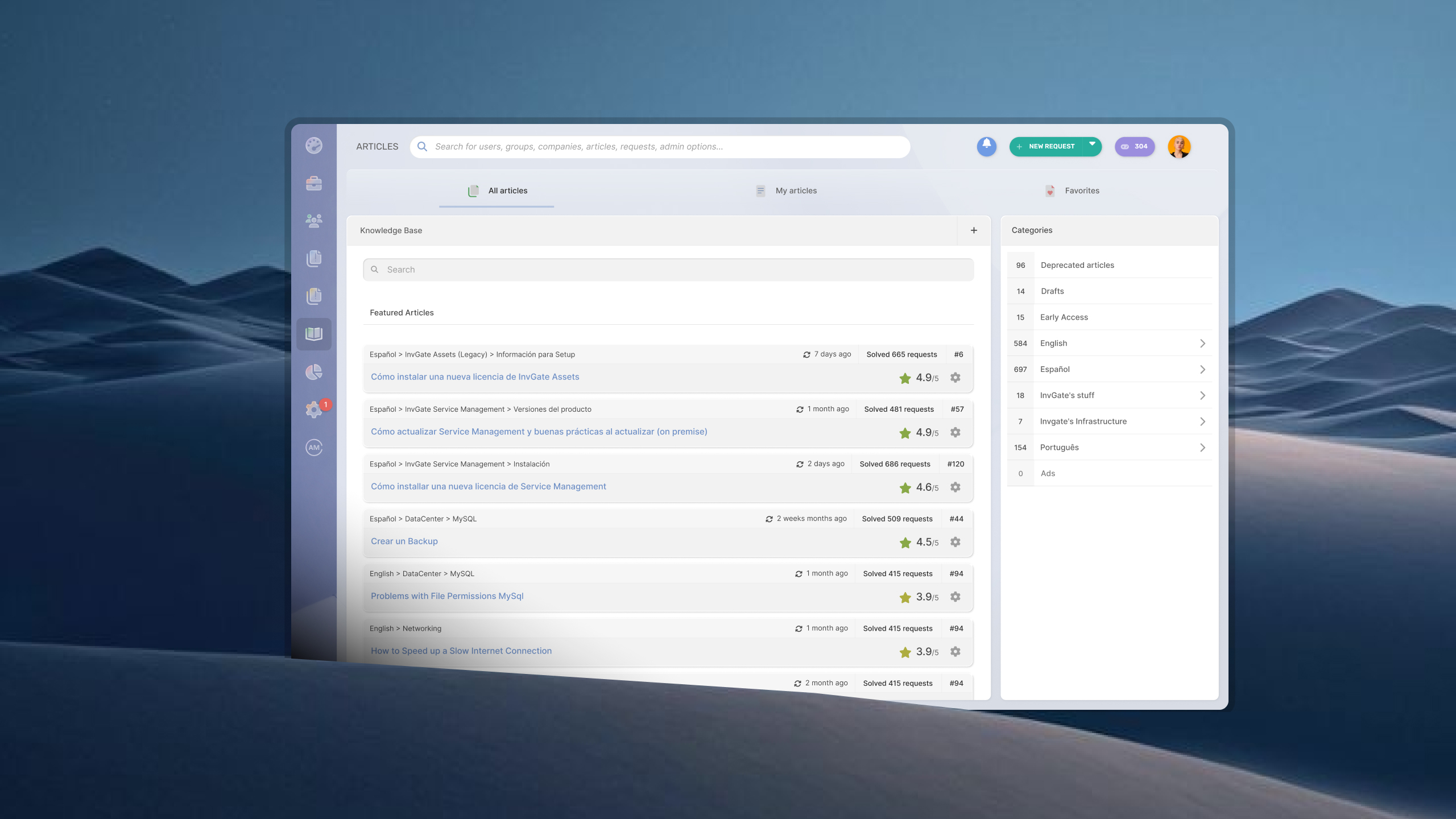Select the Deprecated articles category
This screenshot has height=819, width=1456.
tap(1109, 265)
